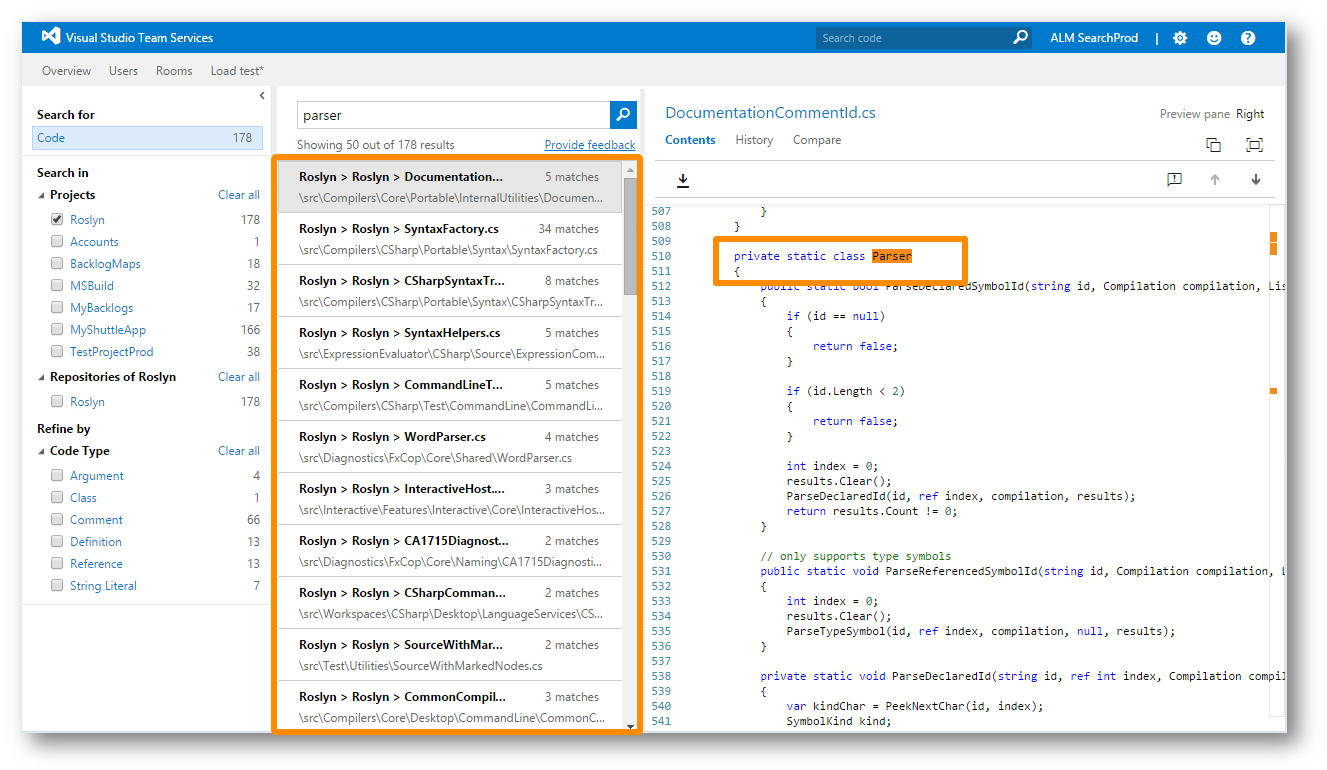
Task: Click Clear all next to Projects
Action: pos(239,195)
